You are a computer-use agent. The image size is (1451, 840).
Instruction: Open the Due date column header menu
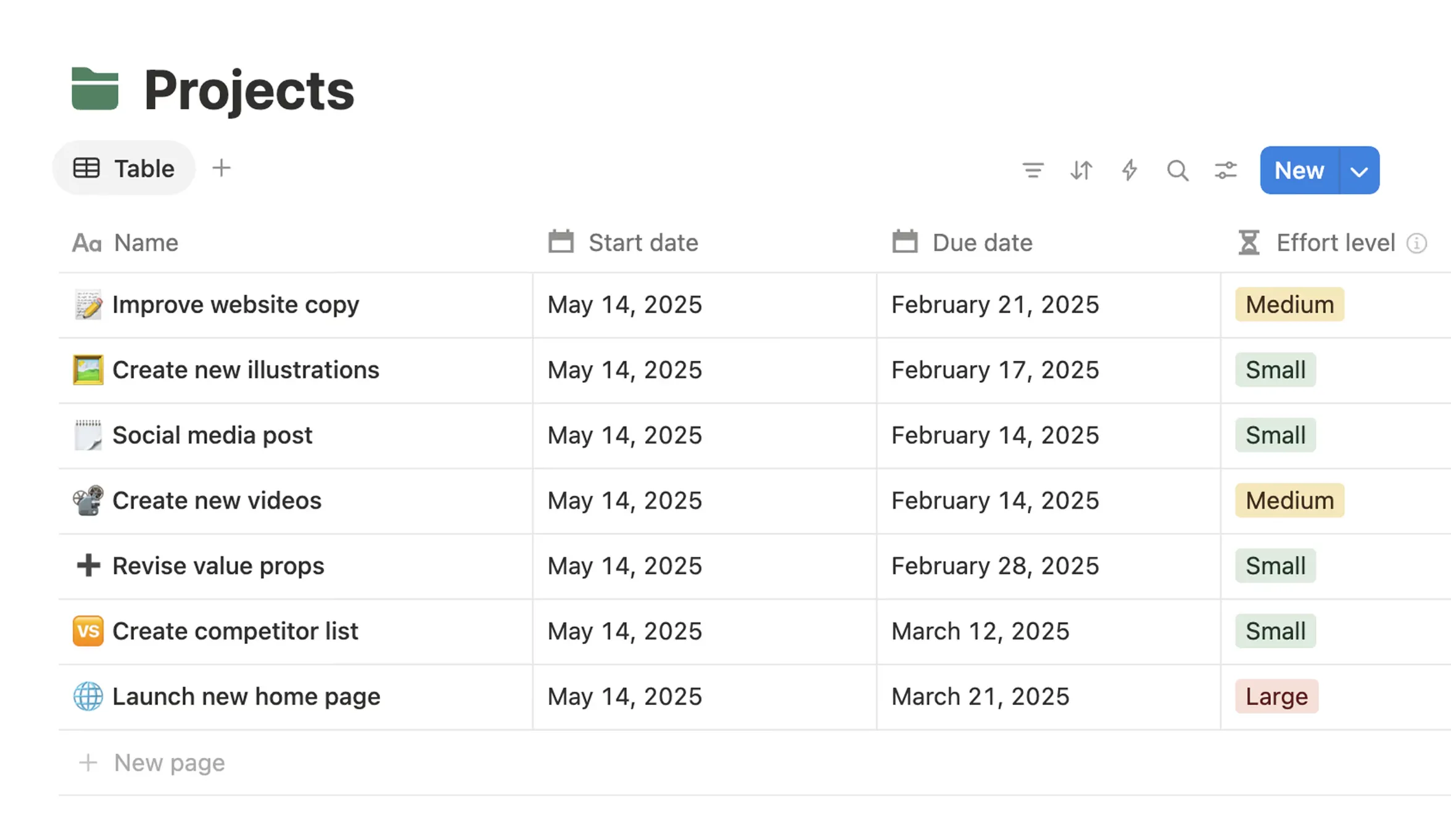(x=982, y=243)
